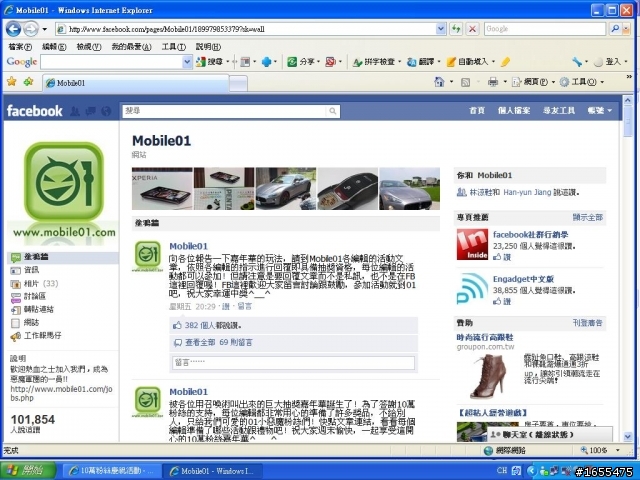Click Facebook notifications globe icon
The width and height of the screenshot is (640, 480).
pos(106,111)
